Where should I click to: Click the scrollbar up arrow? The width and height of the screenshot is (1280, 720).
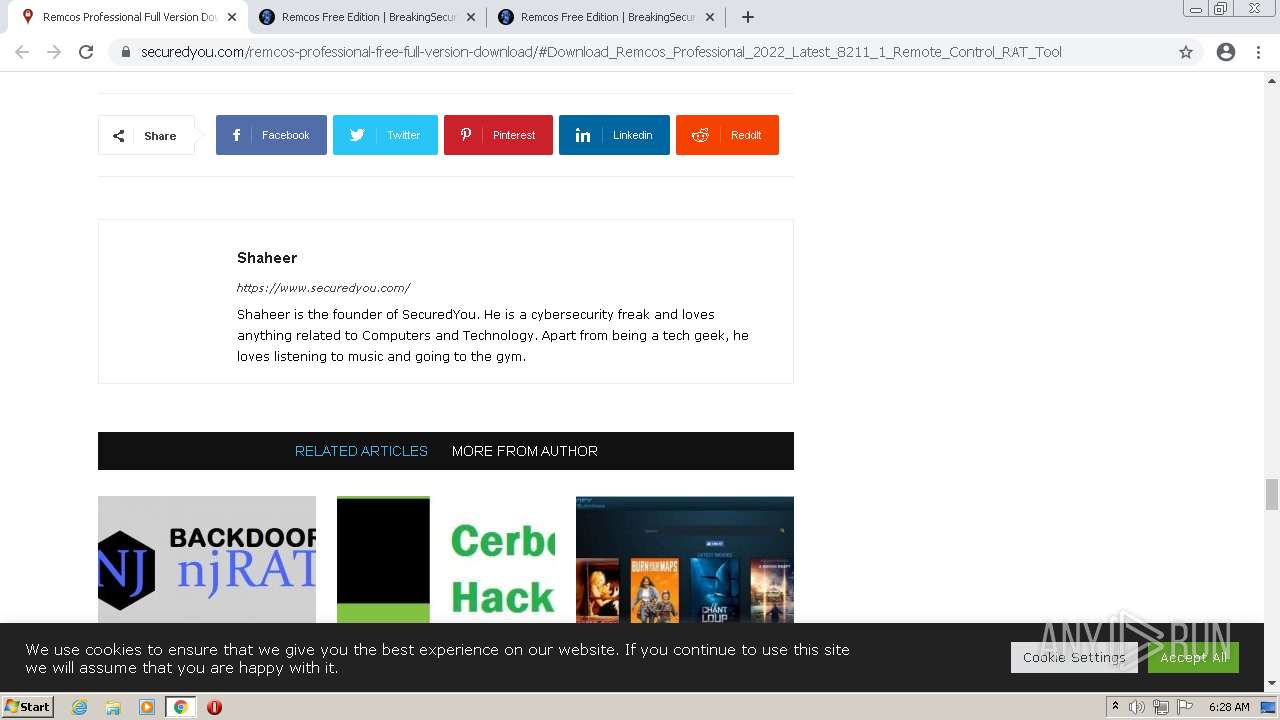1272,80
